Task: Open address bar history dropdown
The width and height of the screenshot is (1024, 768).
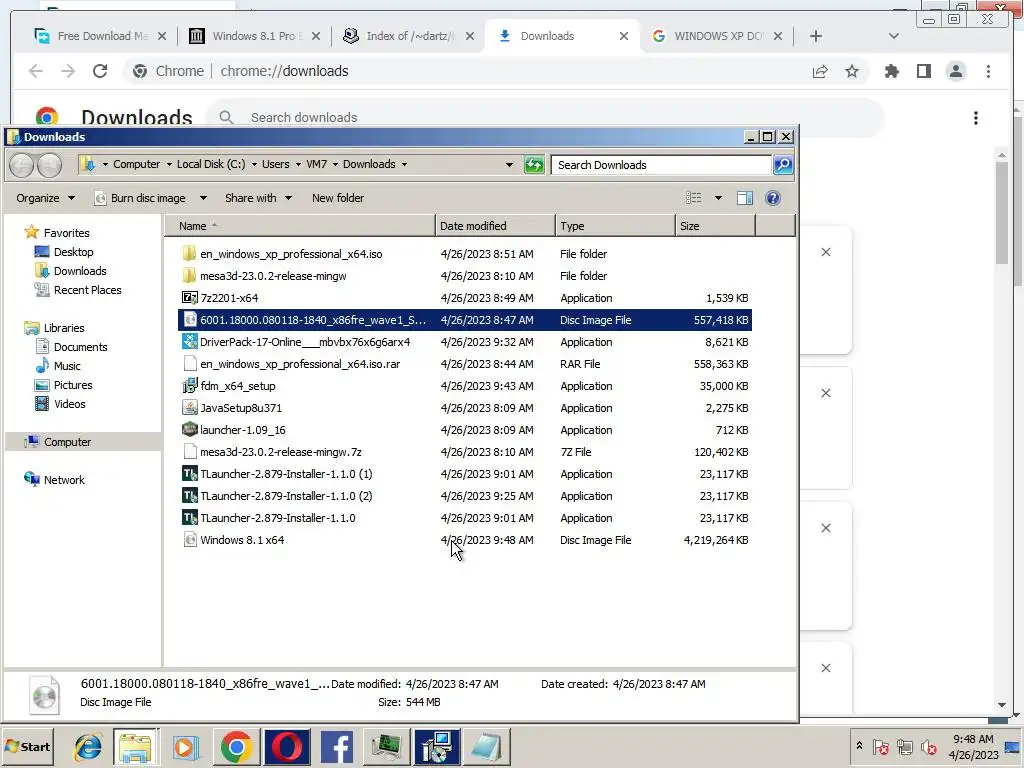Action: (509, 165)
